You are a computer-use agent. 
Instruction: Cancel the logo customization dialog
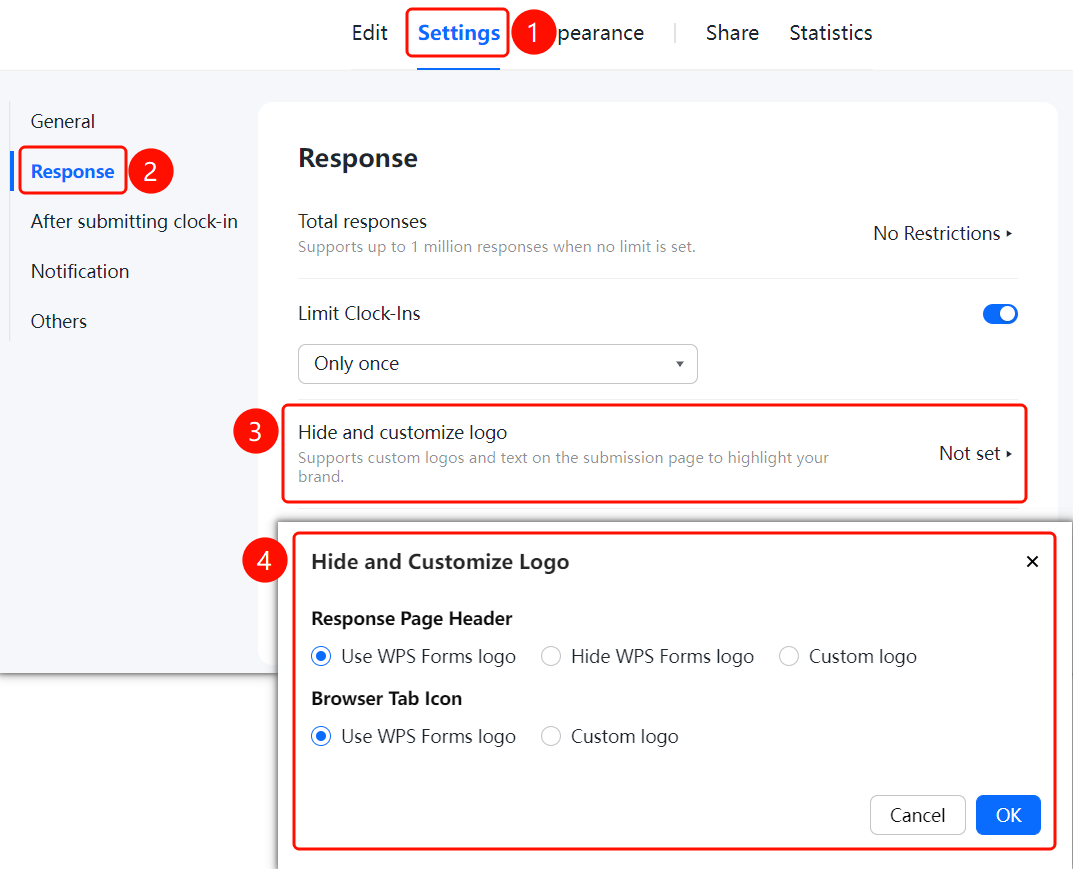click(917, 815)
